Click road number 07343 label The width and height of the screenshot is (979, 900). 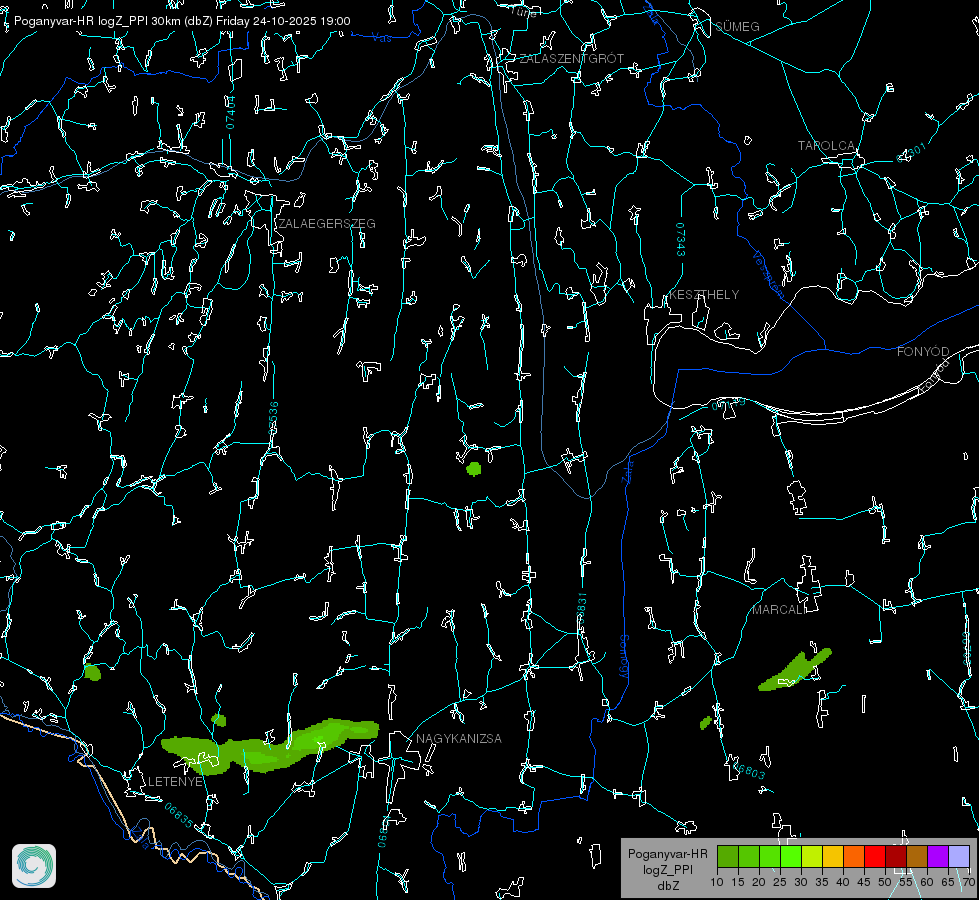click(x=681, y=240)
